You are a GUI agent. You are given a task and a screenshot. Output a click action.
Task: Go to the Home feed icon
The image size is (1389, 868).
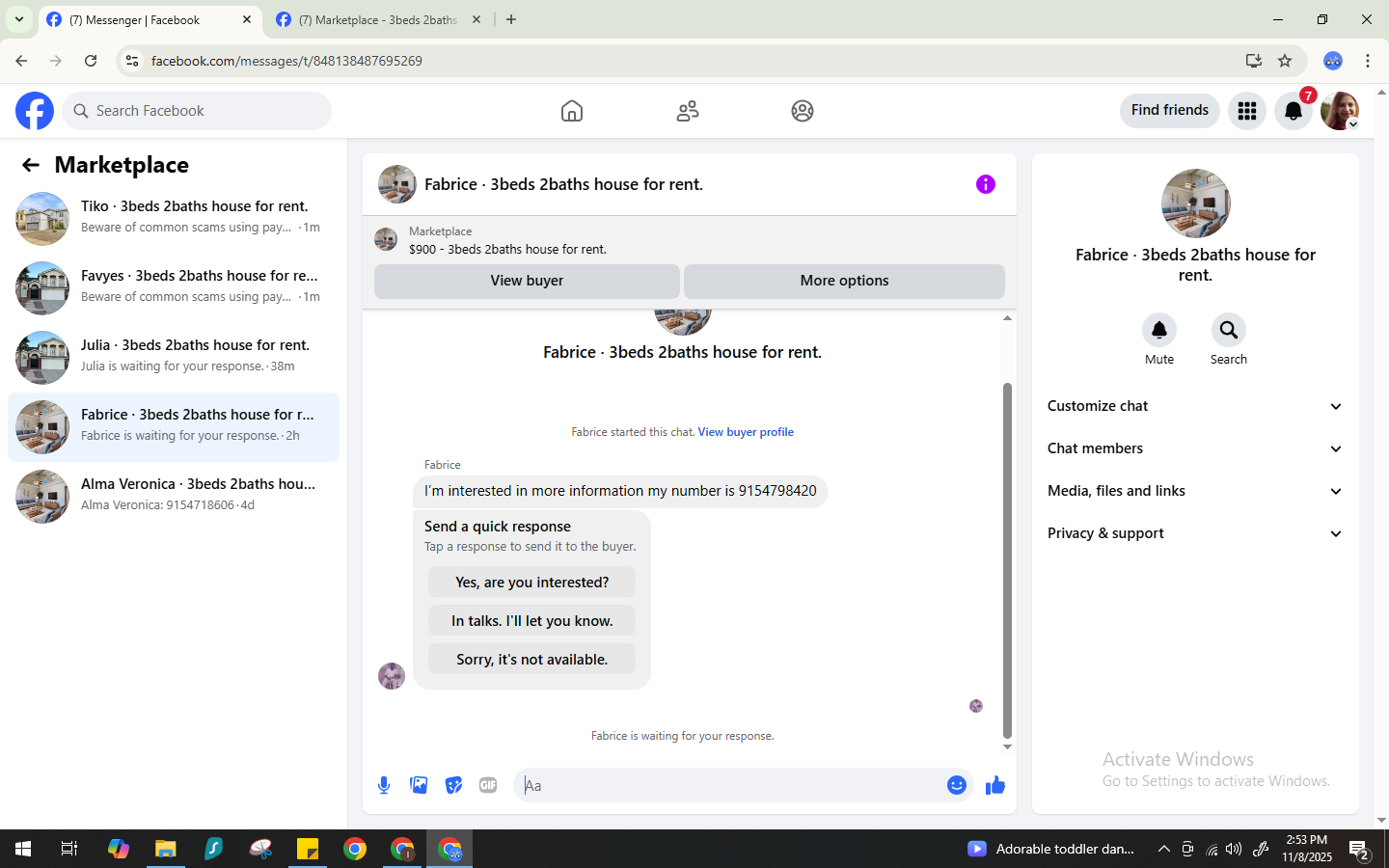pyautogui.click(x=572, y=111)
